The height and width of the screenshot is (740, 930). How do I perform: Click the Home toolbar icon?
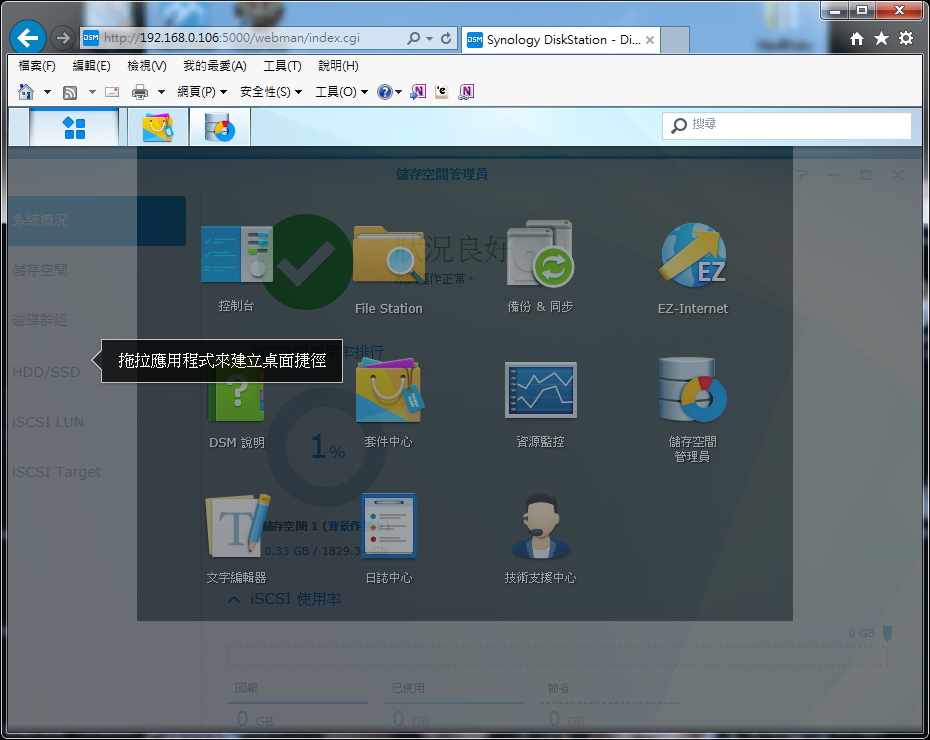[26, 92]
